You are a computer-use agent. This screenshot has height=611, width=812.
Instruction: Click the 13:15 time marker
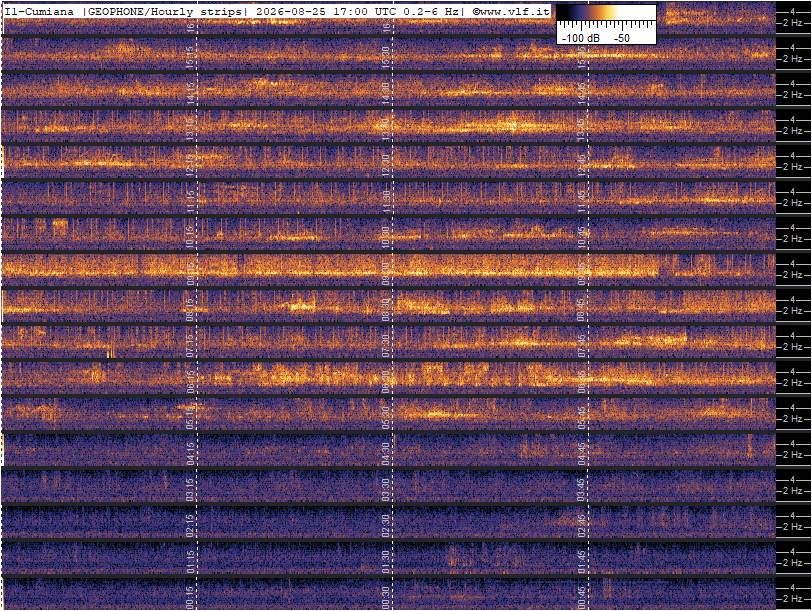tap(190, 129)
